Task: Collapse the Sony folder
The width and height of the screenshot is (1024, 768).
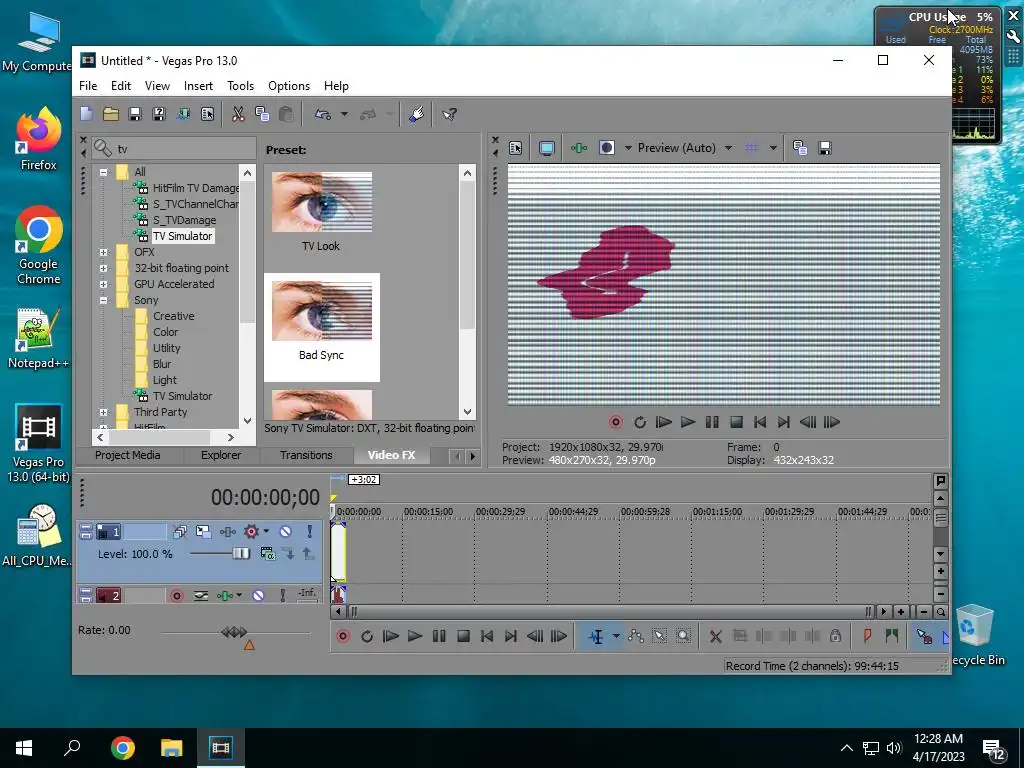Action: 103,300
